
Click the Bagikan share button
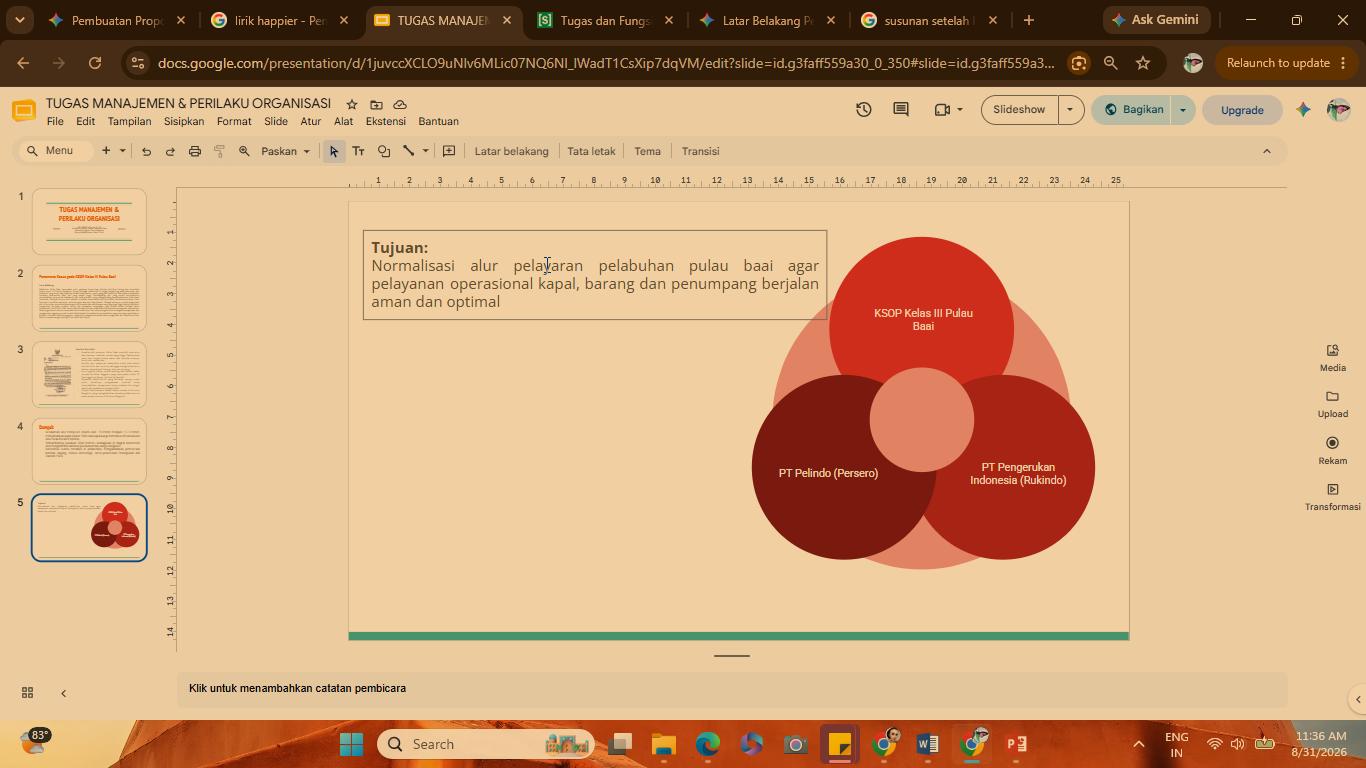pos(1133,110)
